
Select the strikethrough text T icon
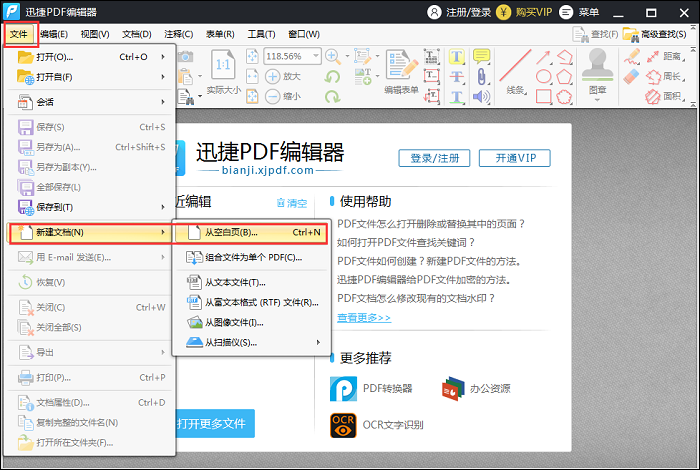click(456, 76)
